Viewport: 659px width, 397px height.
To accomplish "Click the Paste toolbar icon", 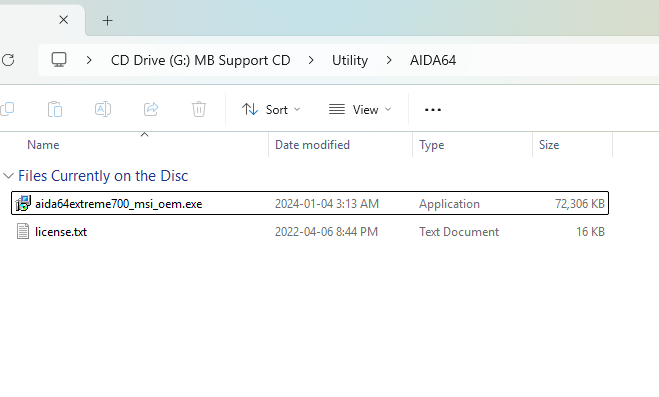I will [x=55, y=109].
